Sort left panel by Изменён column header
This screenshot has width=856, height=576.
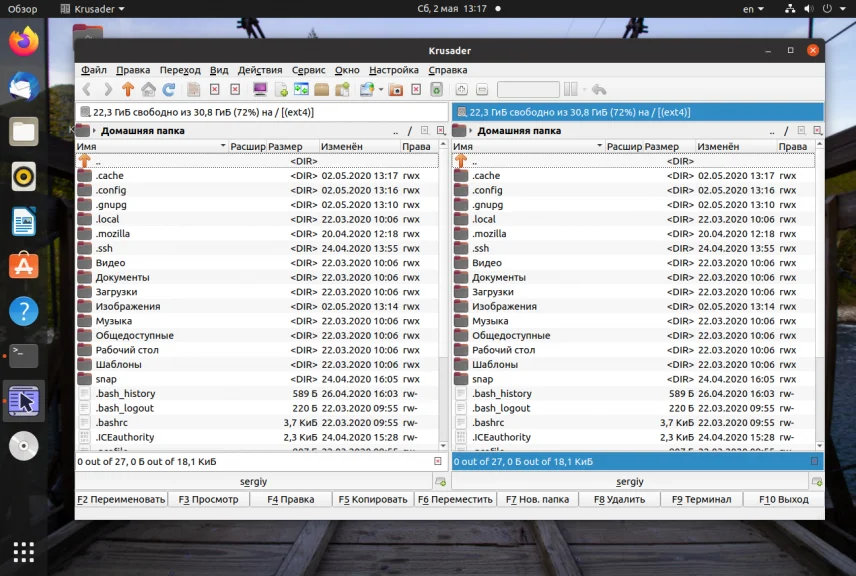[342, 147]
